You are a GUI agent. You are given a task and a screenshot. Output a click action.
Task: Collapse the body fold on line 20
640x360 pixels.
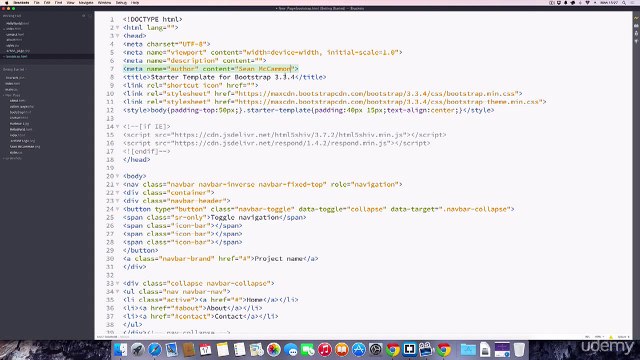click(118, 176)
